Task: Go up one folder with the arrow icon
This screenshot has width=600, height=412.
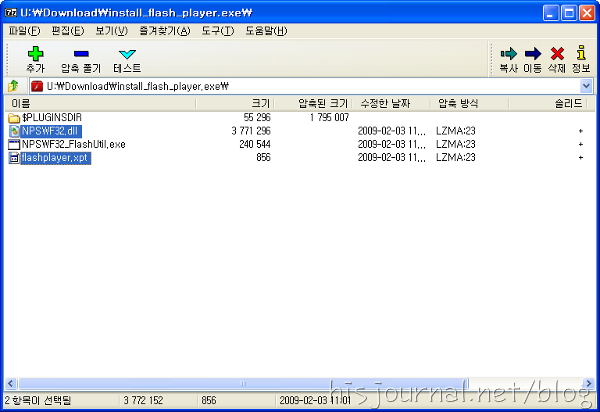Action: pyautogui.click(x=13, y=86)
